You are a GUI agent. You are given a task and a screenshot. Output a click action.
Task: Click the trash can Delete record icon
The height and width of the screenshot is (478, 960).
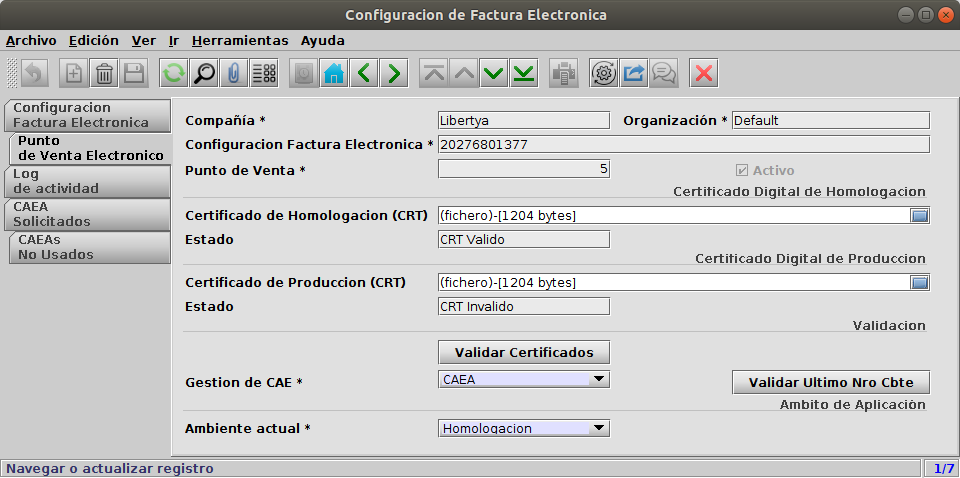coord(104,74)
